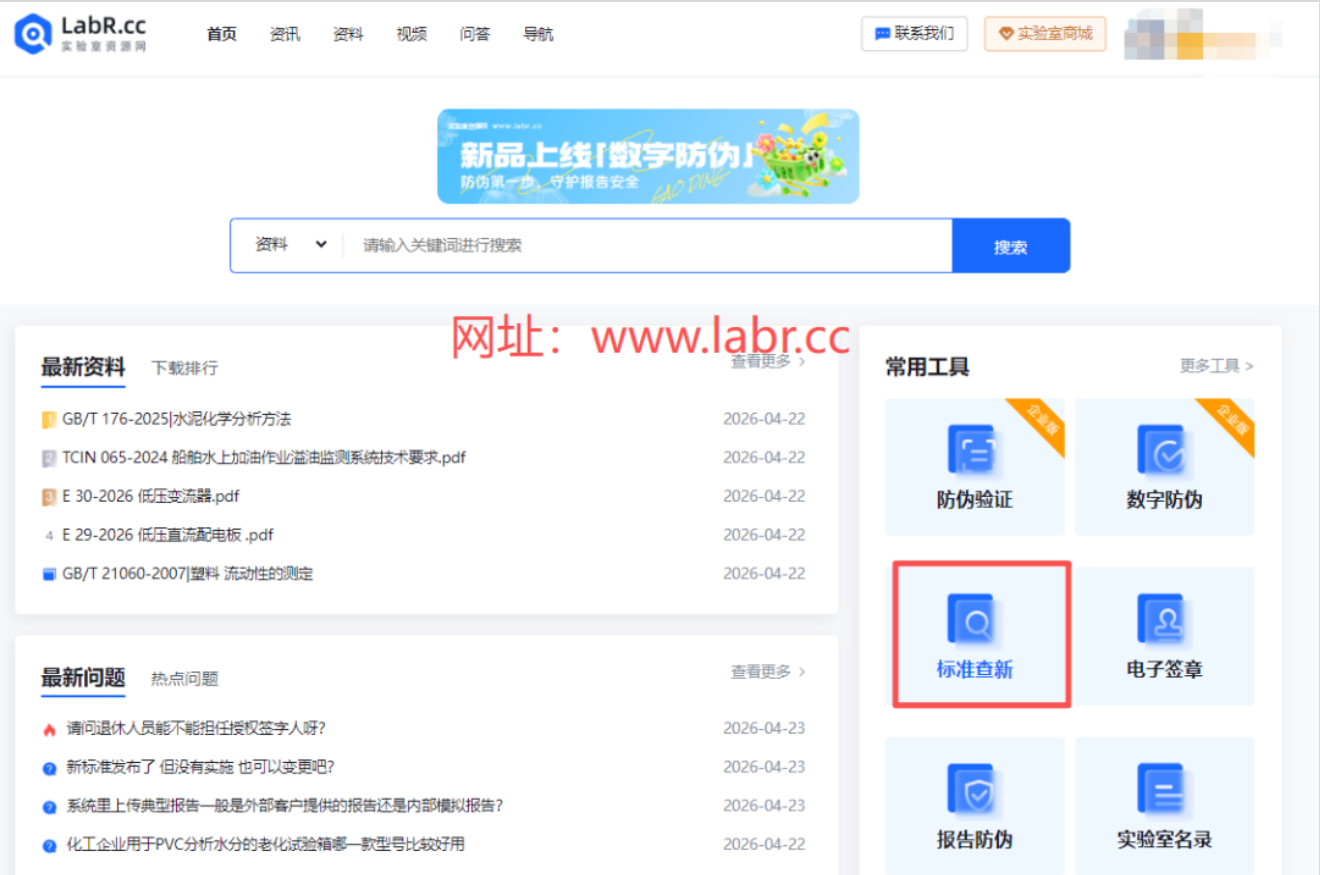The image size is (1320, 875).
Task: Click date 2026-04-22 of 化工企业用于PVC question
Action: click(x=764, y=845)
